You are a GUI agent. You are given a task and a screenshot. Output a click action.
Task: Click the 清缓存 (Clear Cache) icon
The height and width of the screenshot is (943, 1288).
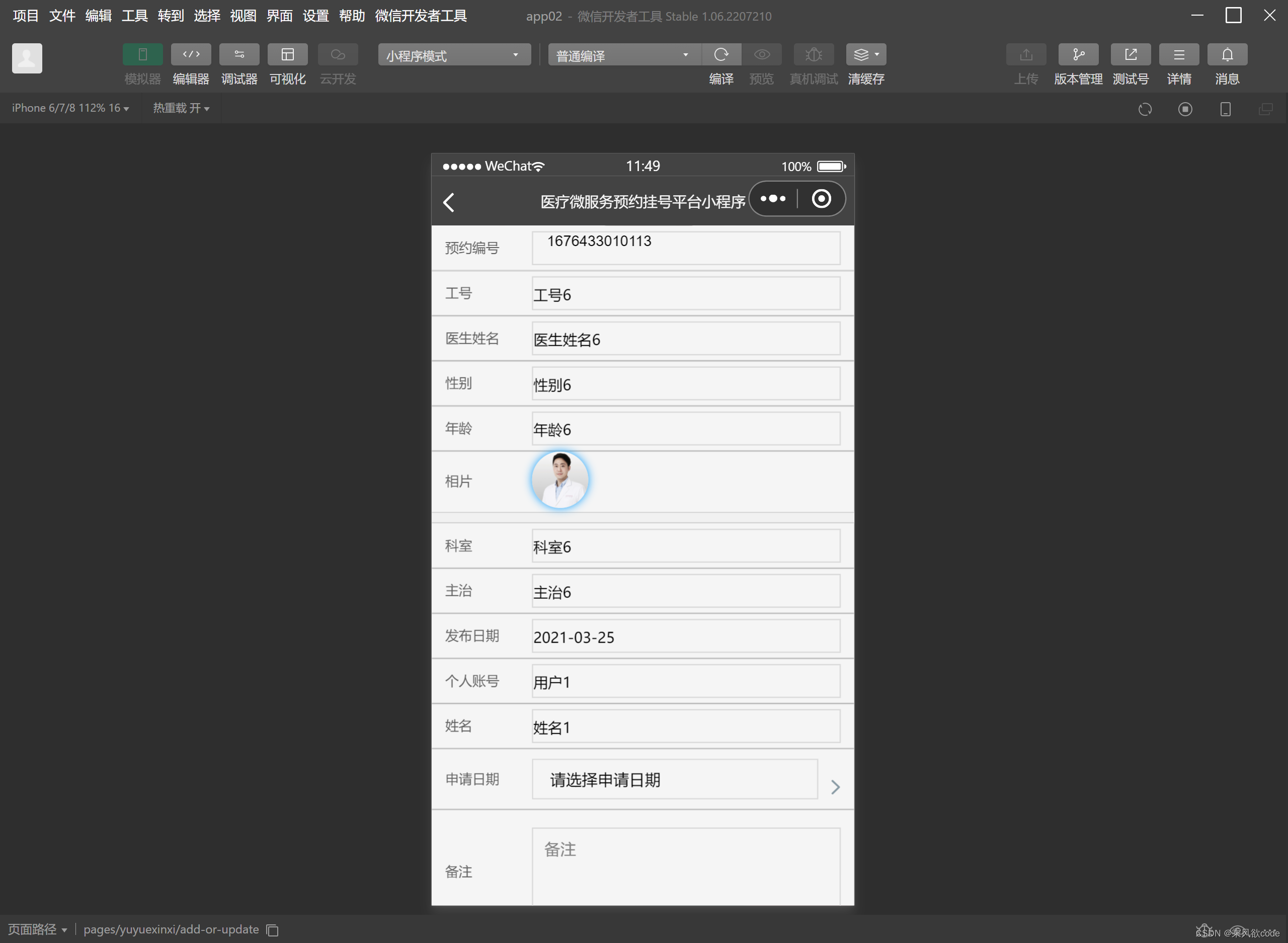(x=862, y=54)
